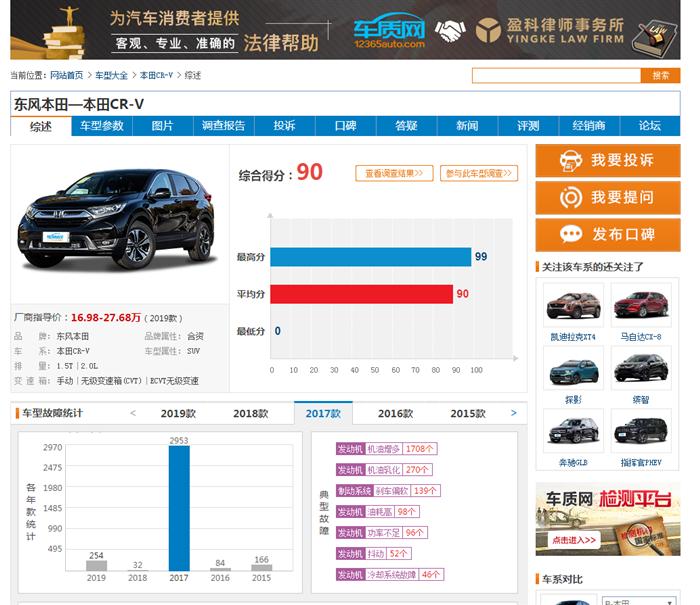Open the 指挥官PHEV car thumbnail

click(641, 431)
